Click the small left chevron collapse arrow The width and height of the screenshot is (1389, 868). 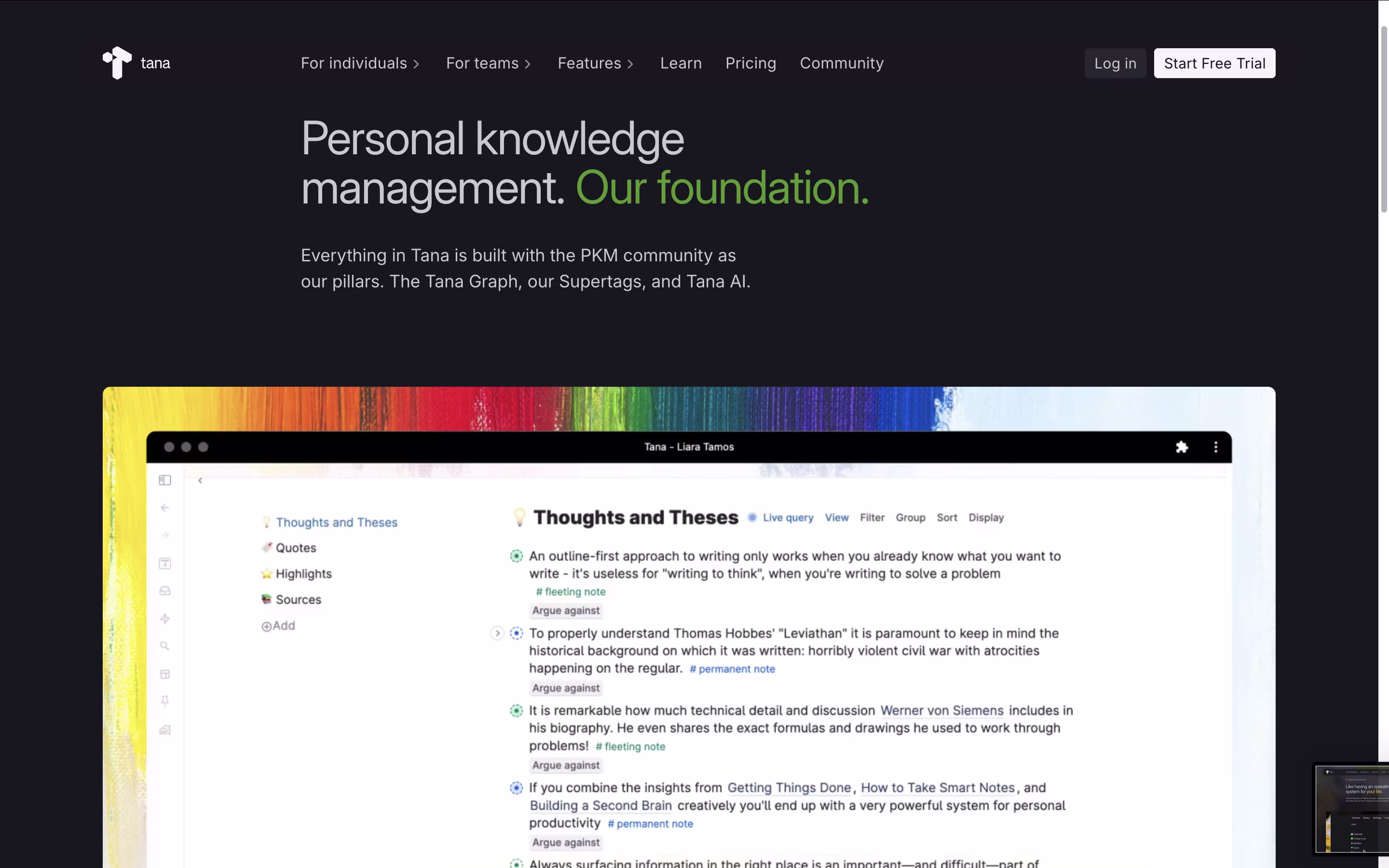pyautogui.click(x=200, y=480)
